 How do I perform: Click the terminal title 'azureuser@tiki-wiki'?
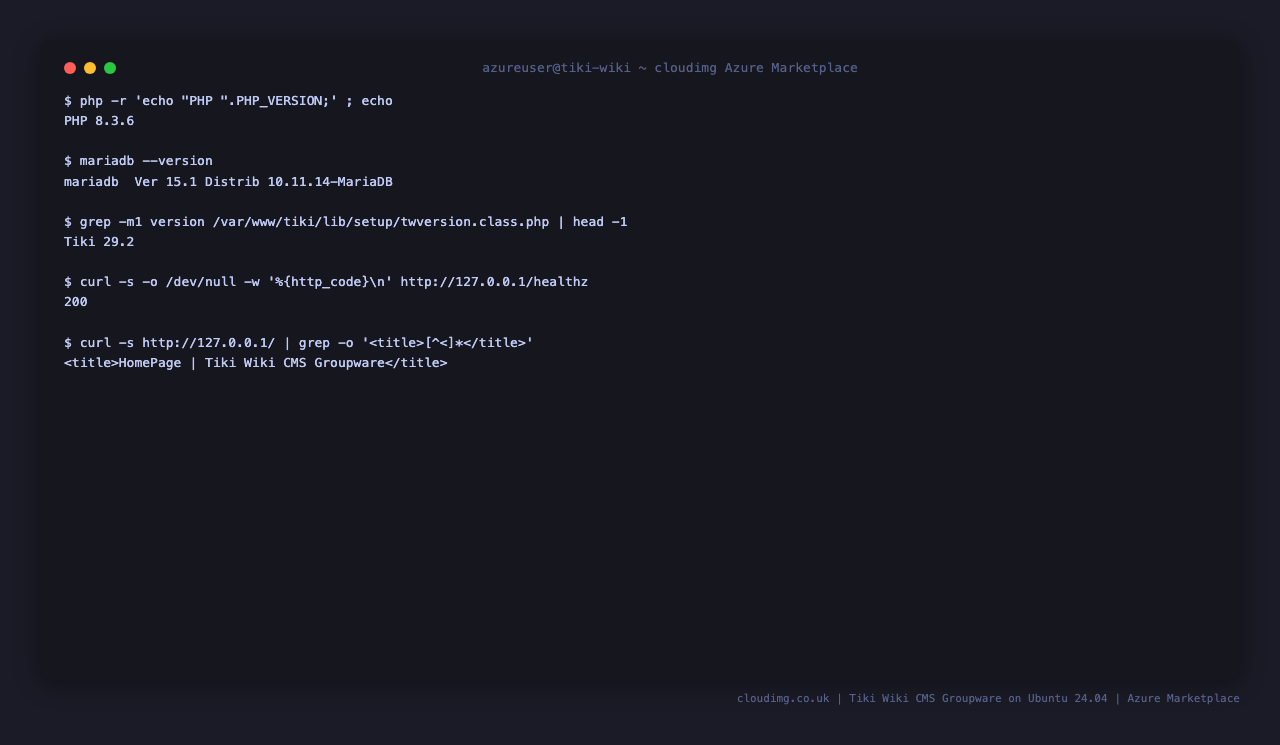556,68
